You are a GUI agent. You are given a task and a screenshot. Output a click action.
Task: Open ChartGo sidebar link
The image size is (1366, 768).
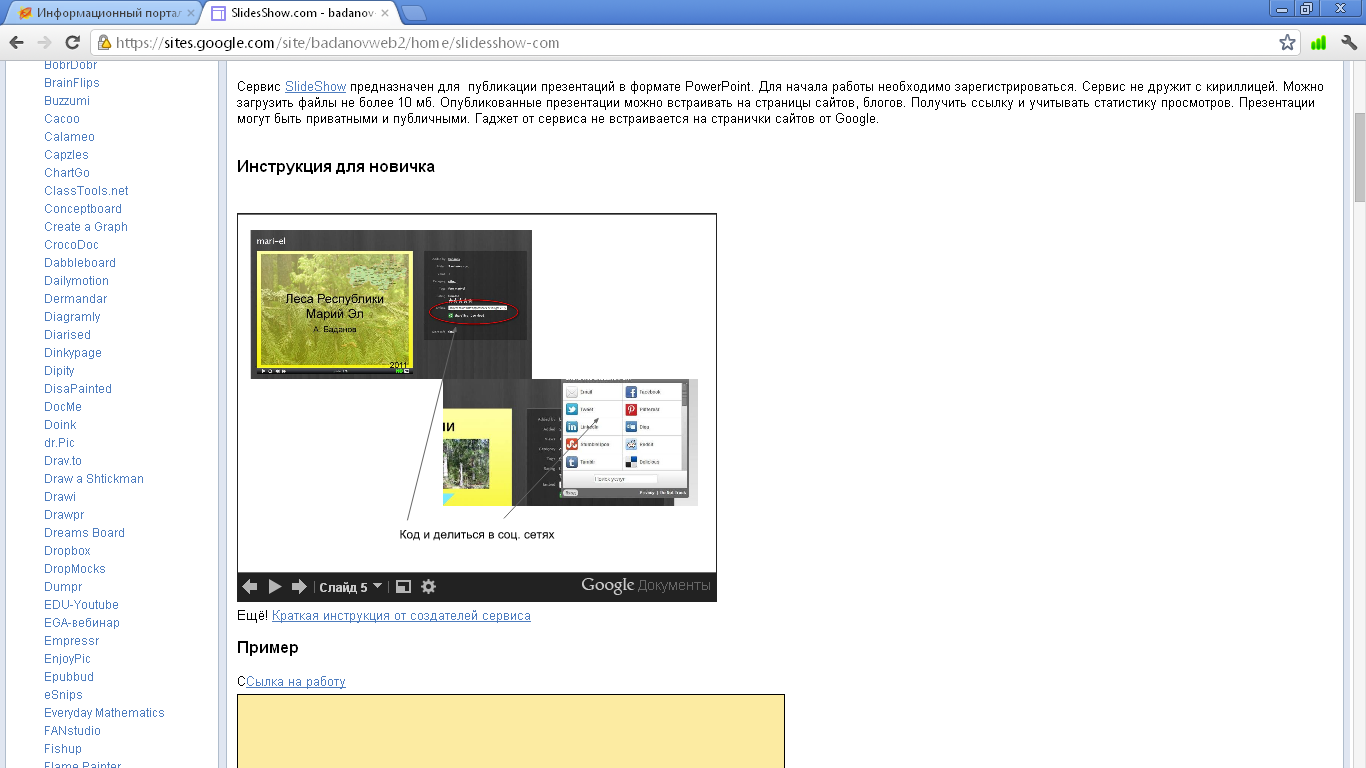click(x=67, y=173)
